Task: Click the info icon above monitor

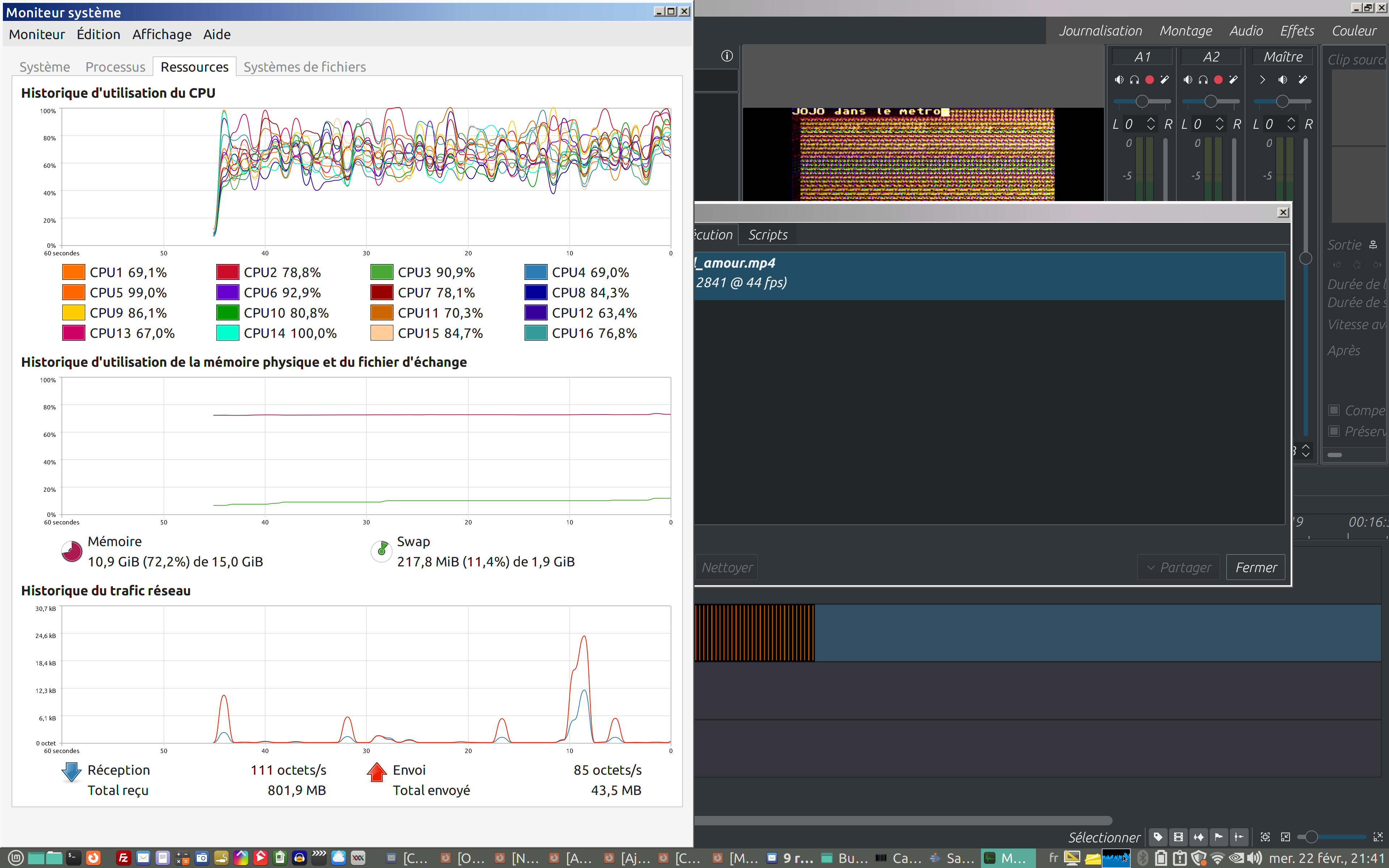Action: click(727, 56)
